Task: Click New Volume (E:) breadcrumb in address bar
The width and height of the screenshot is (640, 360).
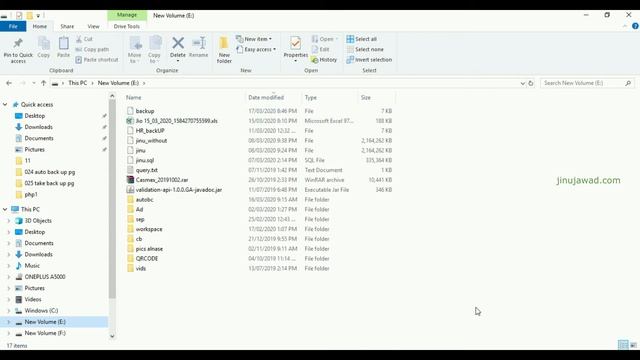Action: coord(118,83)
